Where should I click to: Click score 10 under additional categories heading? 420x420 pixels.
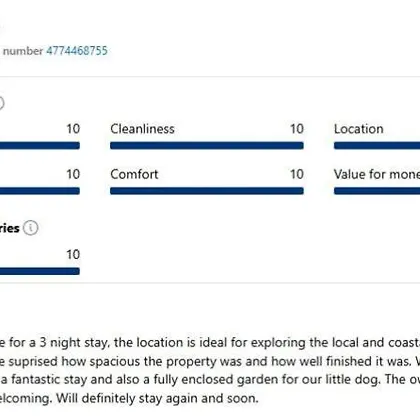click(x=73, y=255)
